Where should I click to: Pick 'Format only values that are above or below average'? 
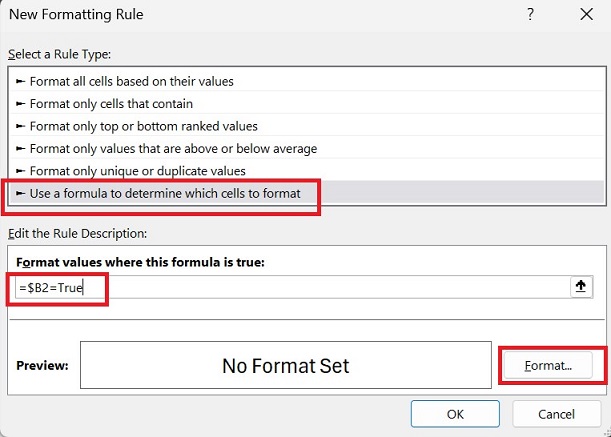173,148
